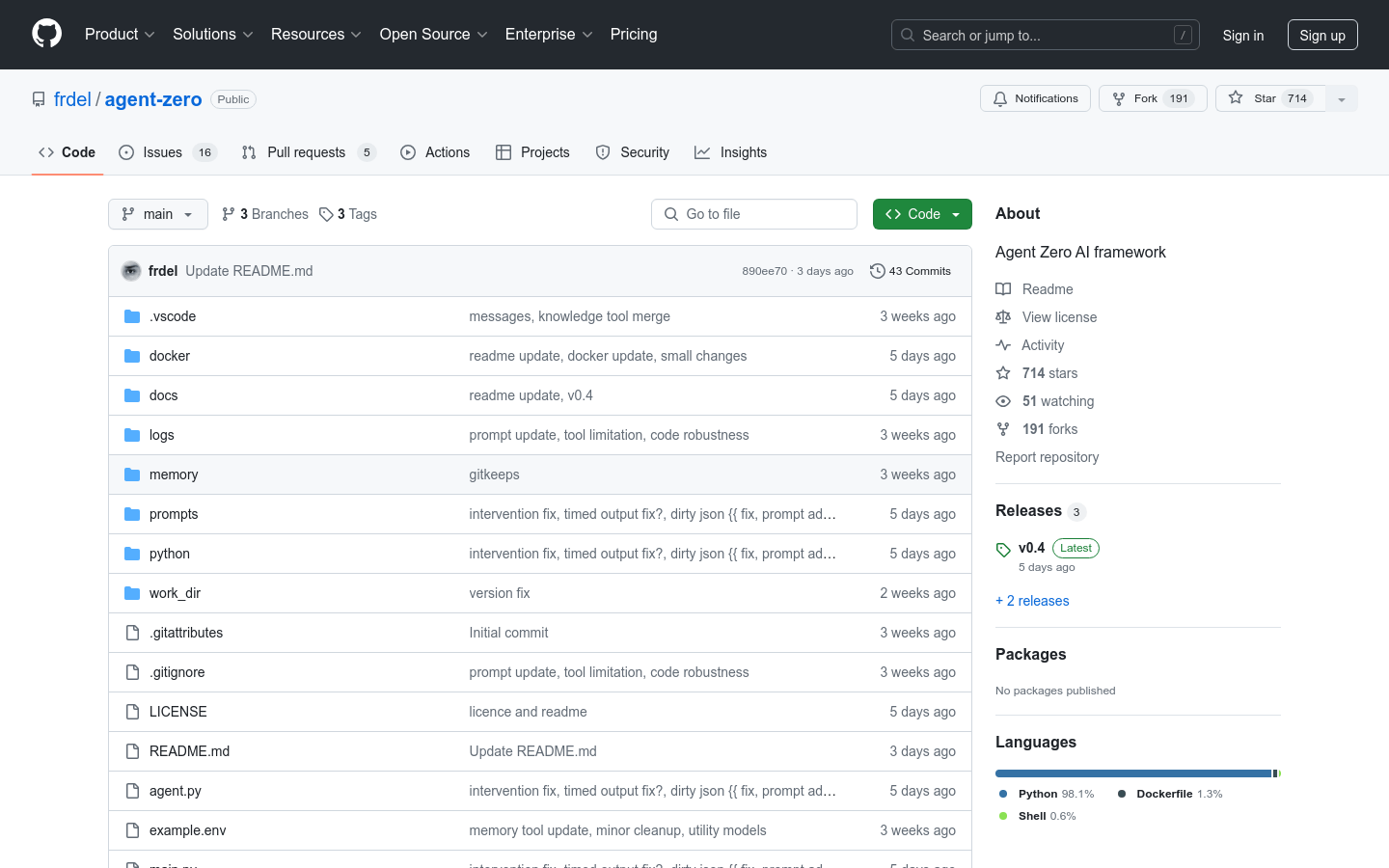Click the Fork repository icon

(1119, 98)
